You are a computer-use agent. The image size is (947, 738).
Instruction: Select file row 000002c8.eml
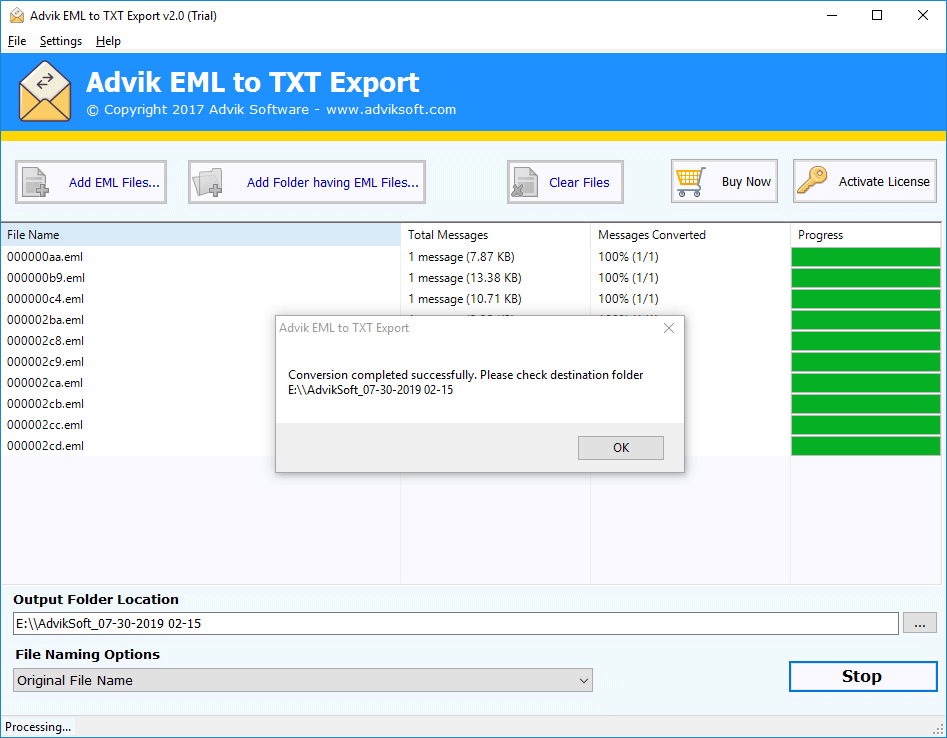(45, 341)
